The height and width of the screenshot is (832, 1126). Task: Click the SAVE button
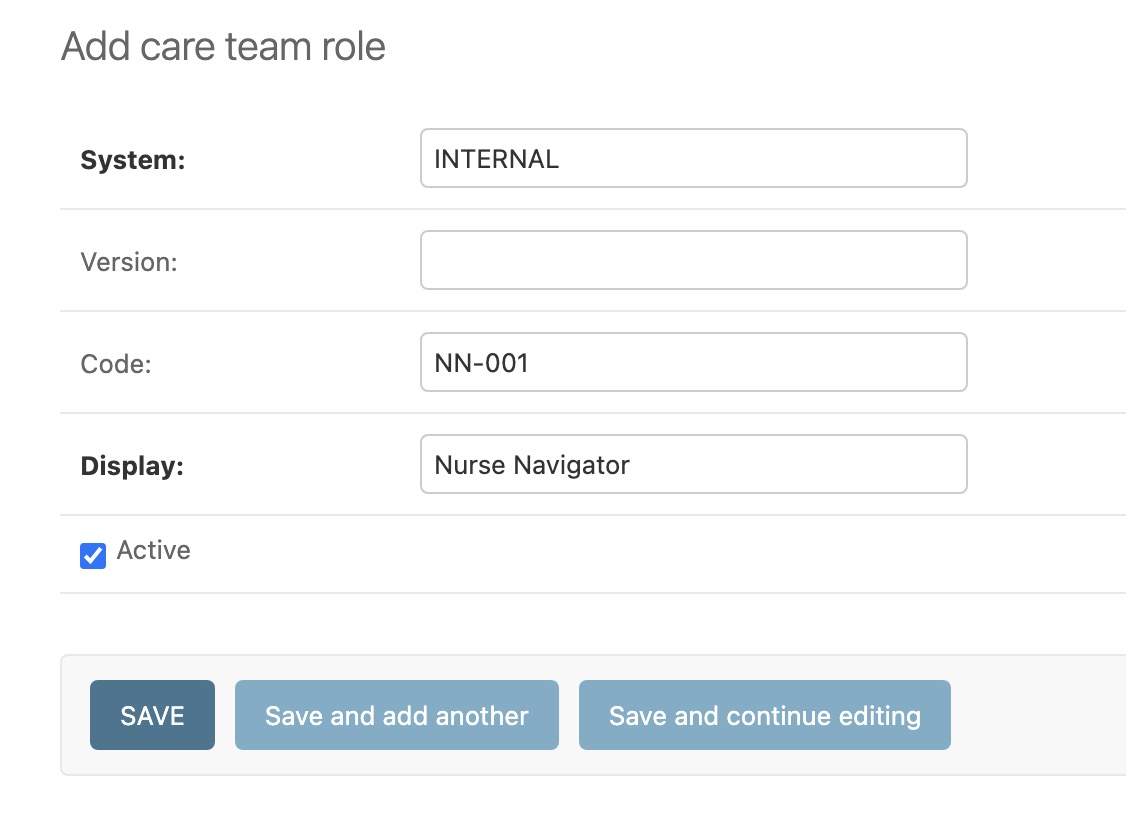152,715
